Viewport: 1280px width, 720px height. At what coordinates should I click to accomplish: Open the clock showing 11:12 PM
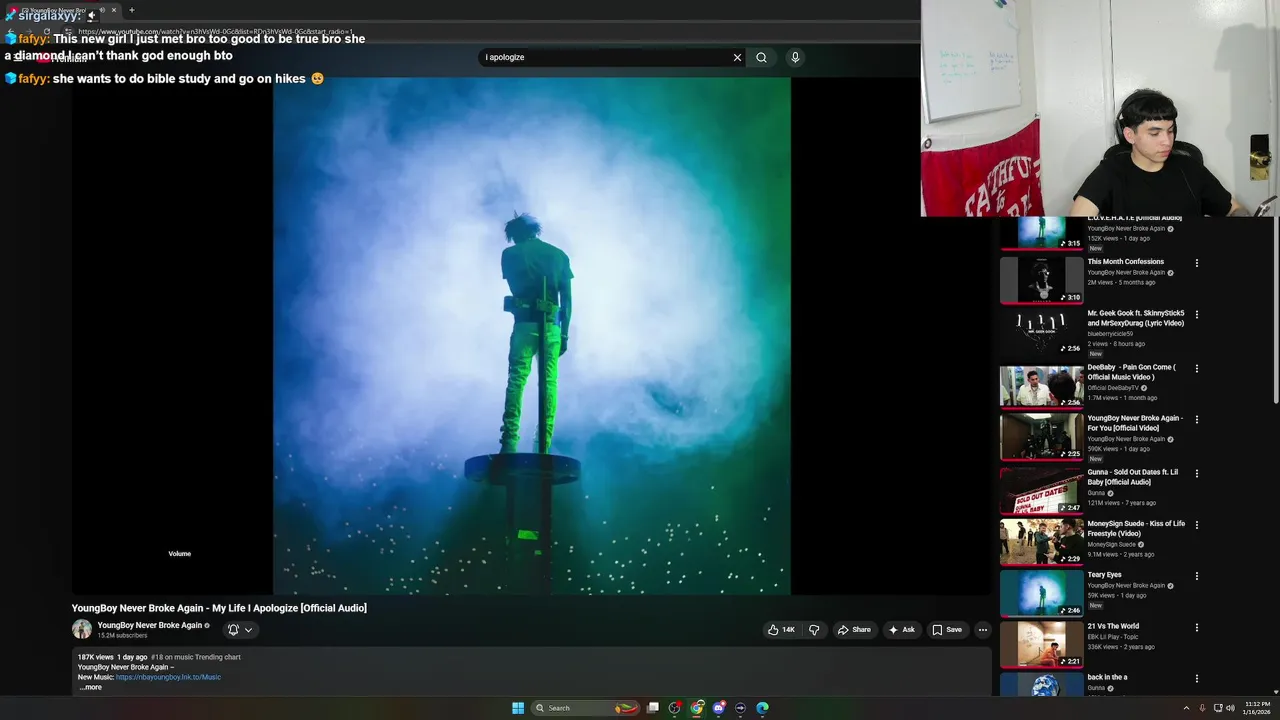pyautogui.click(x=1257, y=708)
